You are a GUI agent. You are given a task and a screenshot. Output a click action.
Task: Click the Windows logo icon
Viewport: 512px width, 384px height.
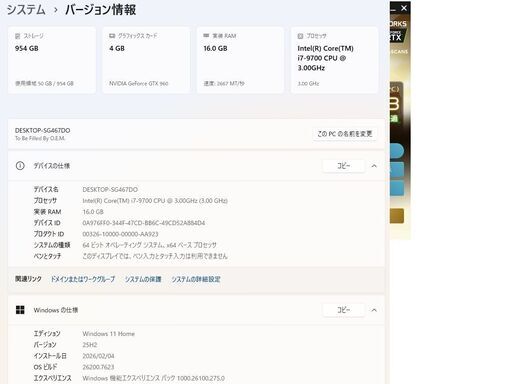pos(20,310)
